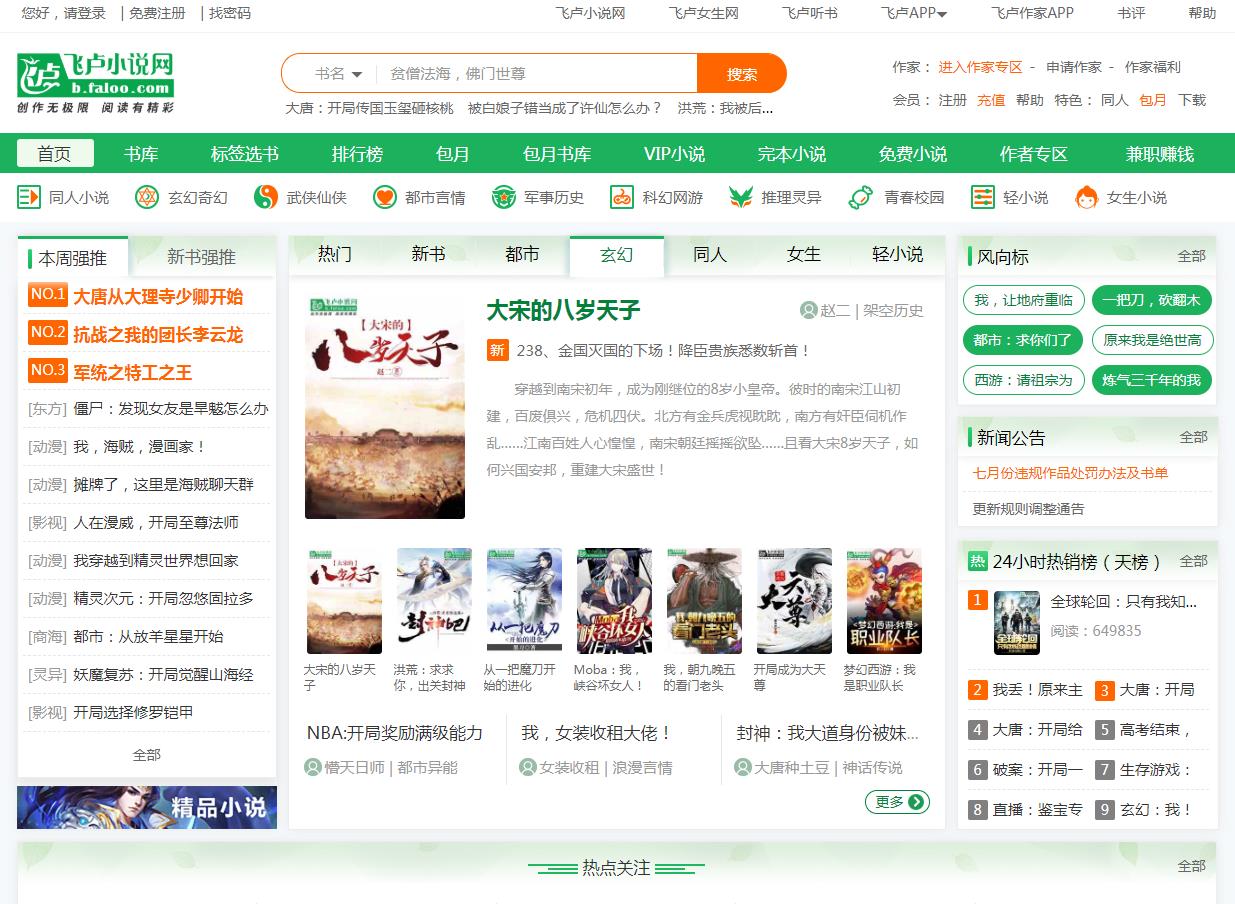Open the 书名 search type dropdown
The width and height of the screenshot is (1235, 904).
coord(338,73)
